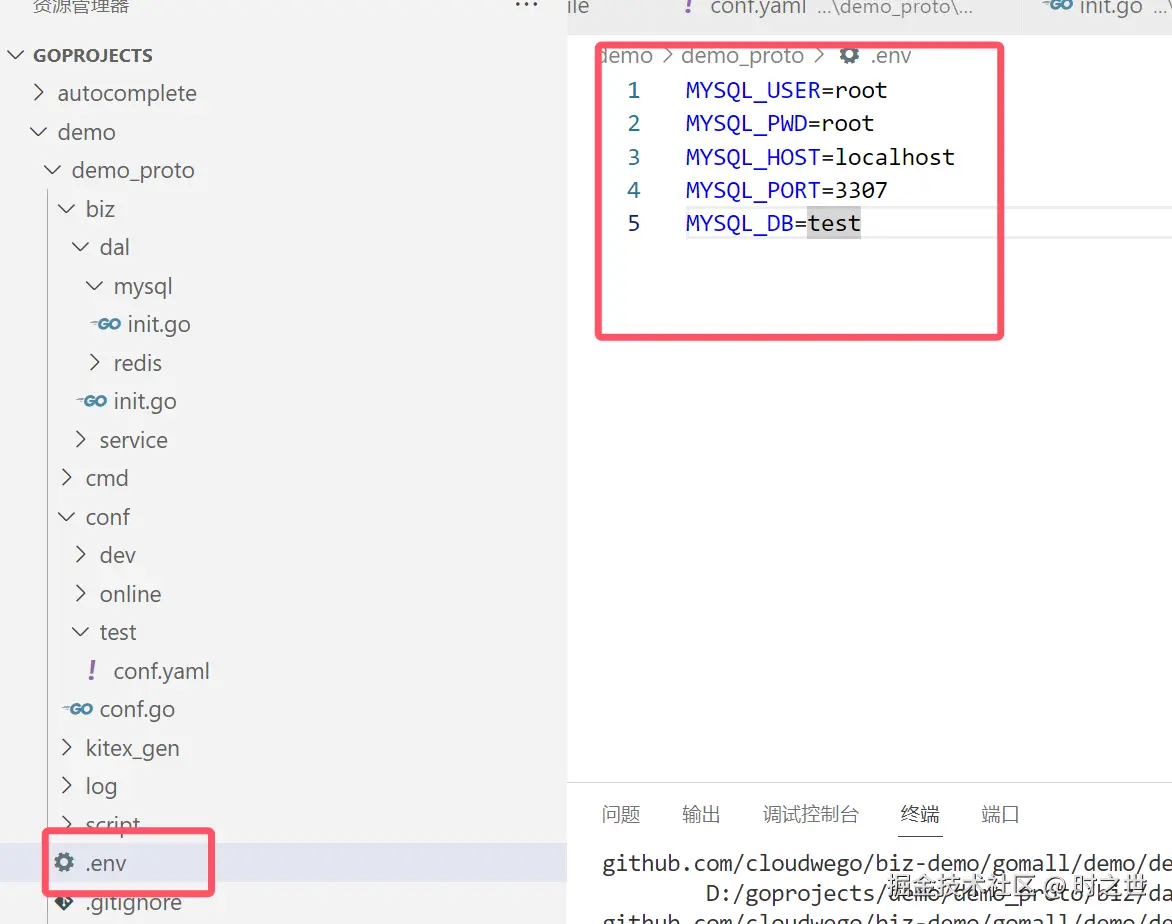Click line 3 MYSQL_HOST=localhost

point(820,157)
